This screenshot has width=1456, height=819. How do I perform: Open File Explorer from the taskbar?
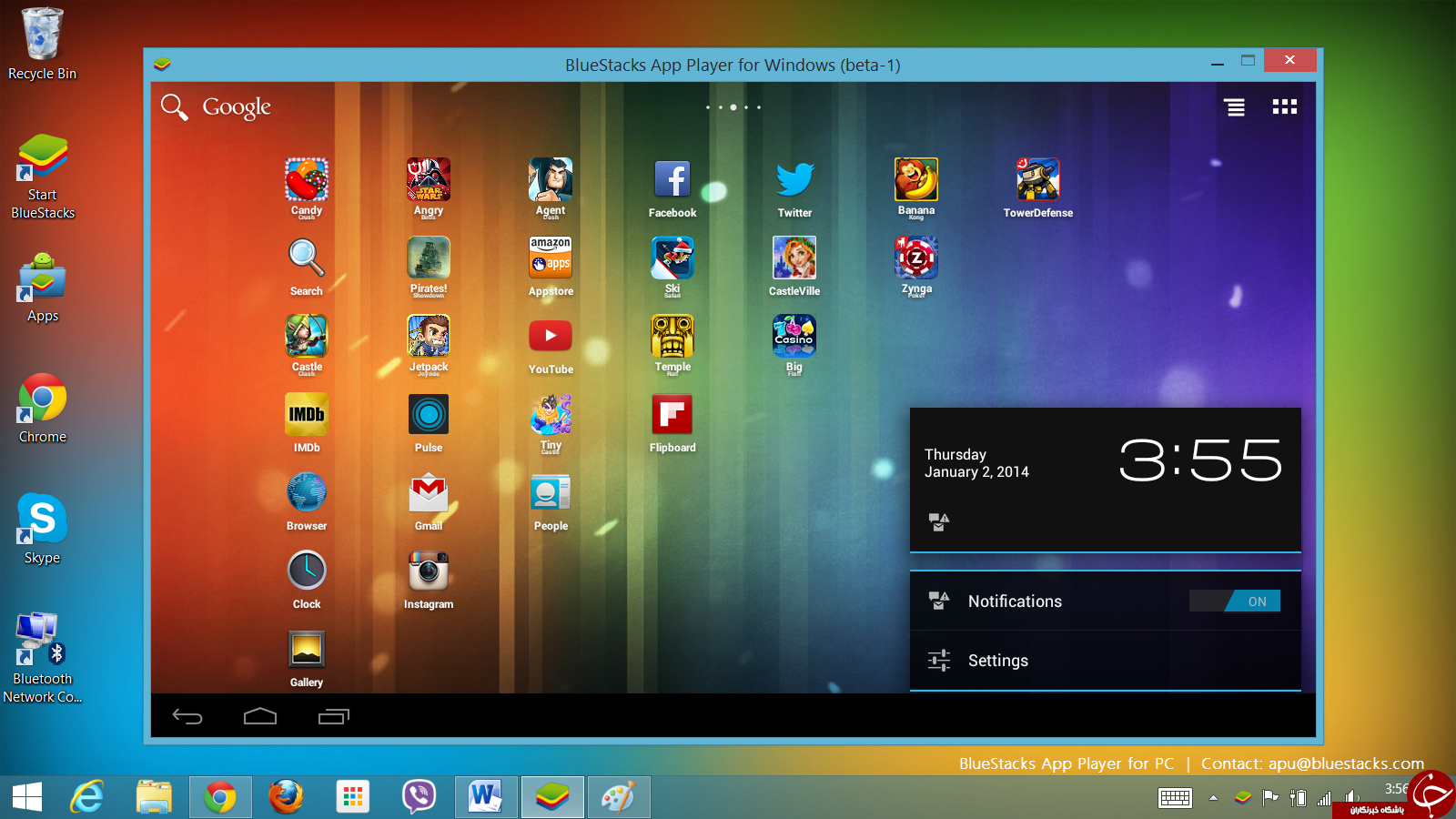(x=154, y=797)
